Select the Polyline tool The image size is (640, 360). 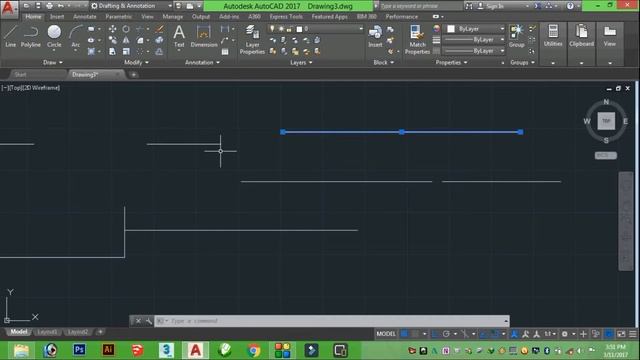[x=31, y=36]
